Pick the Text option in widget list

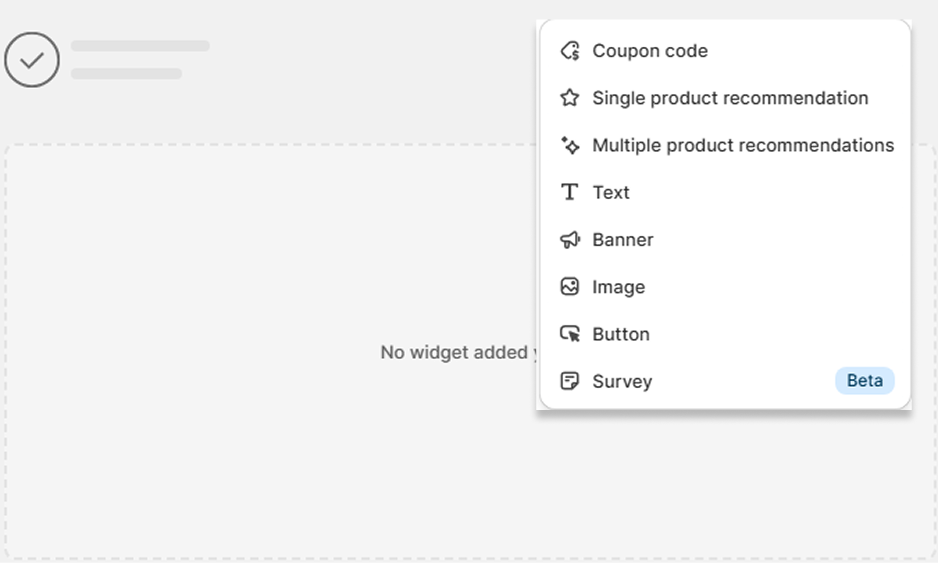pos(611,192)
